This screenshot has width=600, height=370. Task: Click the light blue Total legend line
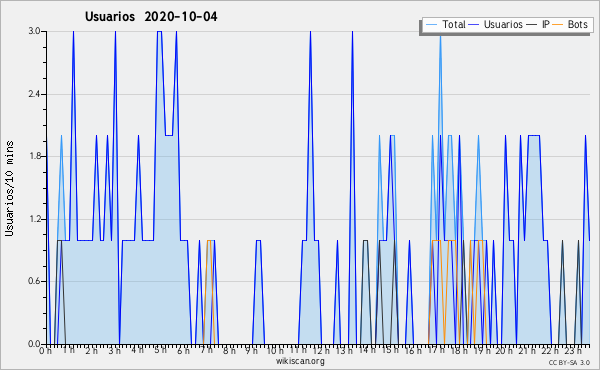431,25
